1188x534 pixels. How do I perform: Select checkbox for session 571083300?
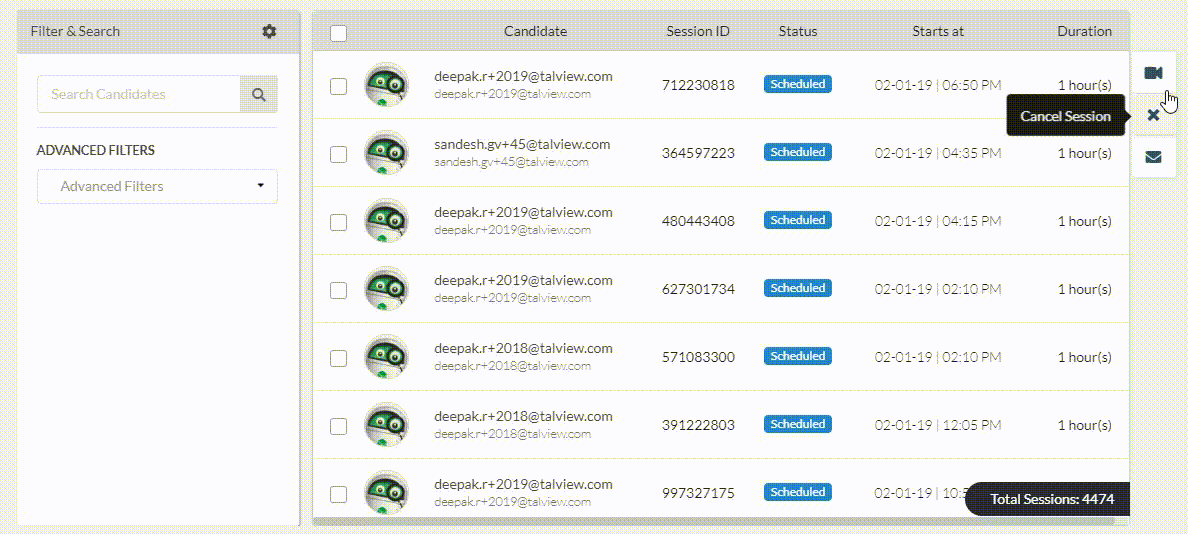(339, 358)
